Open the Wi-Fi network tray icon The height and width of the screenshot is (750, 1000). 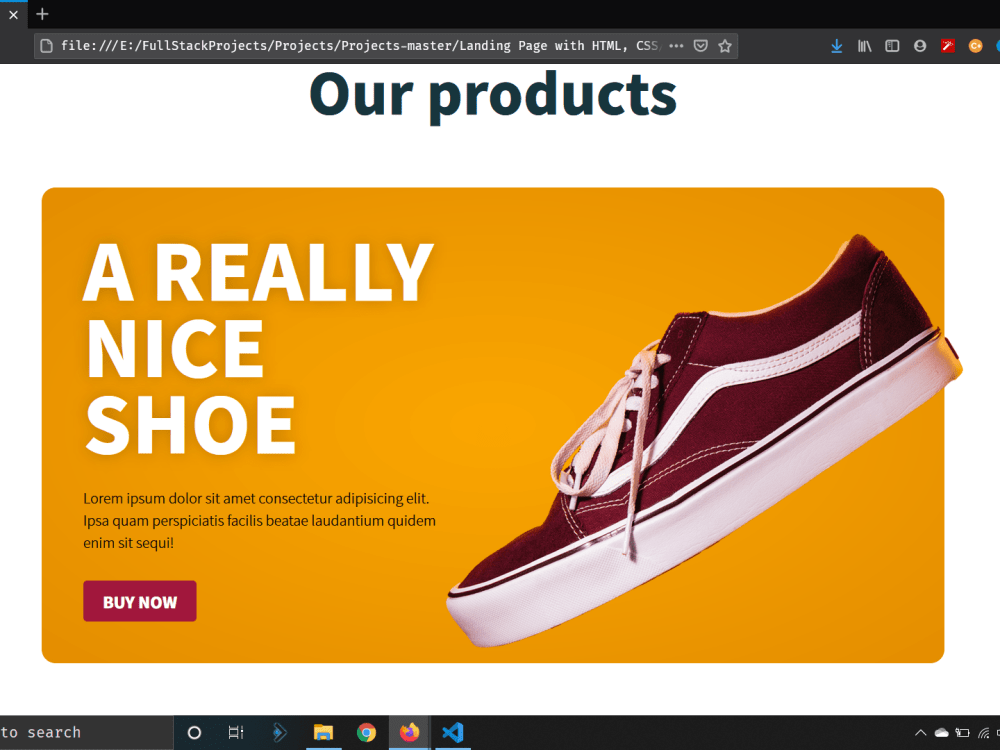click(x=983, y=733)
